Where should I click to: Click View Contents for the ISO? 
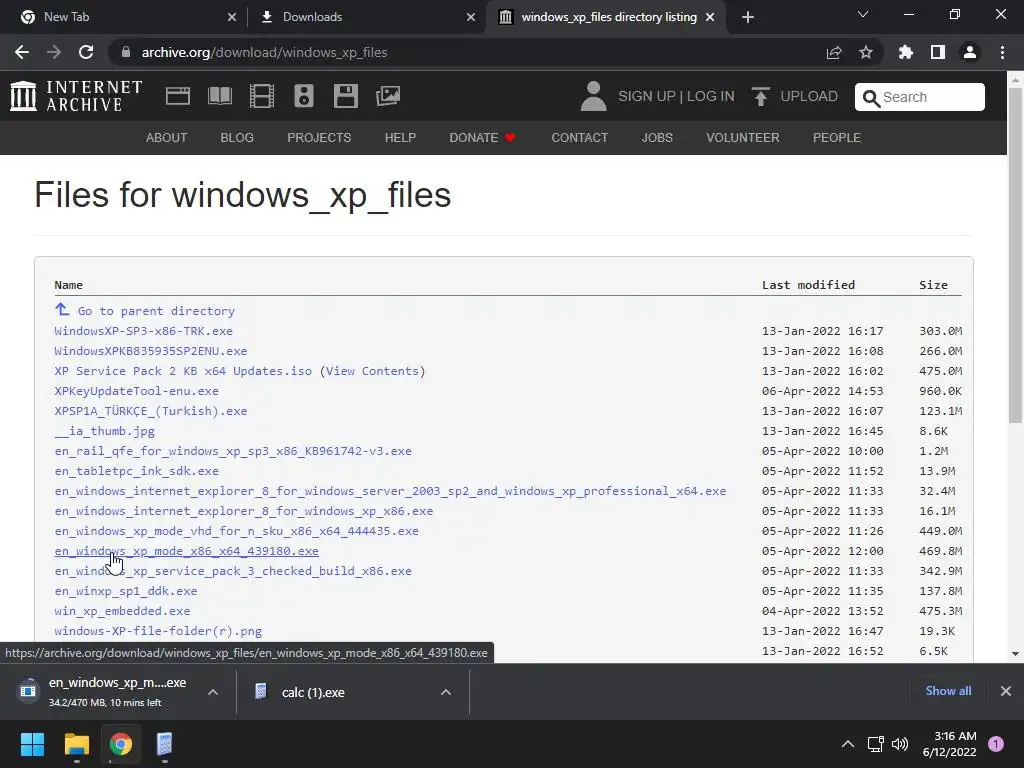pyautogui.click(x=372, y=371)
